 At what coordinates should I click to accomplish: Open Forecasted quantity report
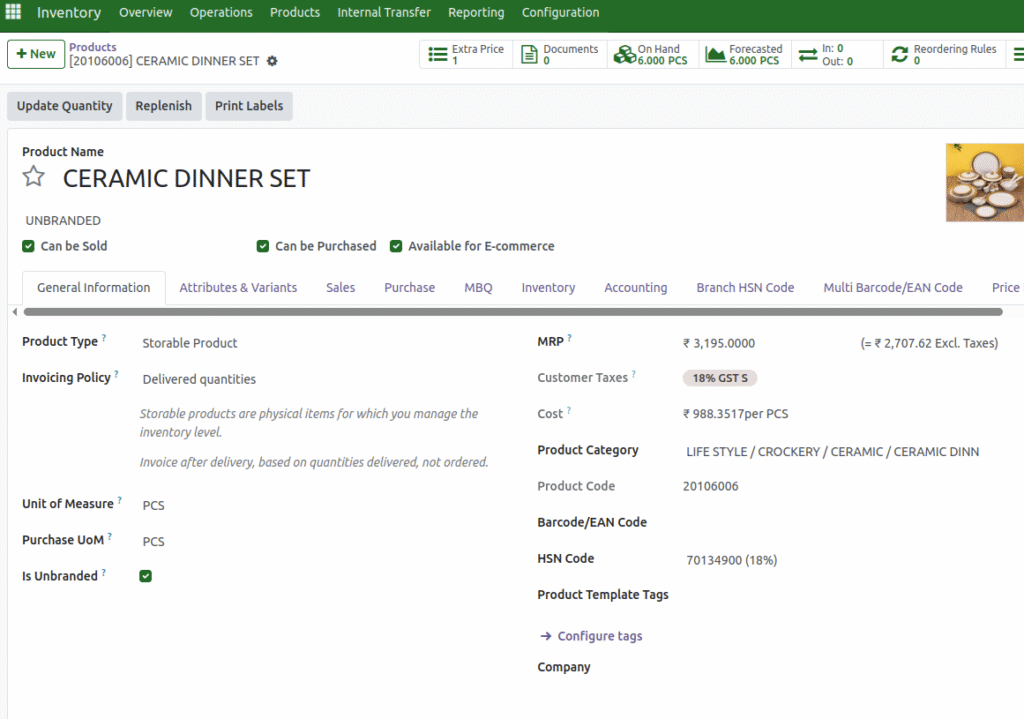(x=744, y=55)
